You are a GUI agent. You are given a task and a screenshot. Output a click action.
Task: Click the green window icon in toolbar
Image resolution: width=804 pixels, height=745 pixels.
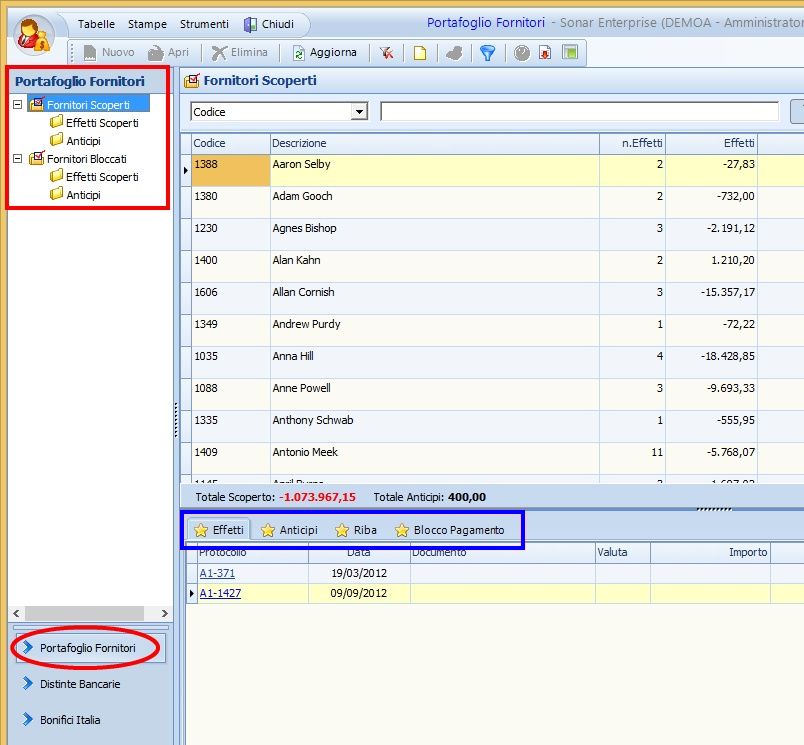pyautogui.click(x=569, y=53)
